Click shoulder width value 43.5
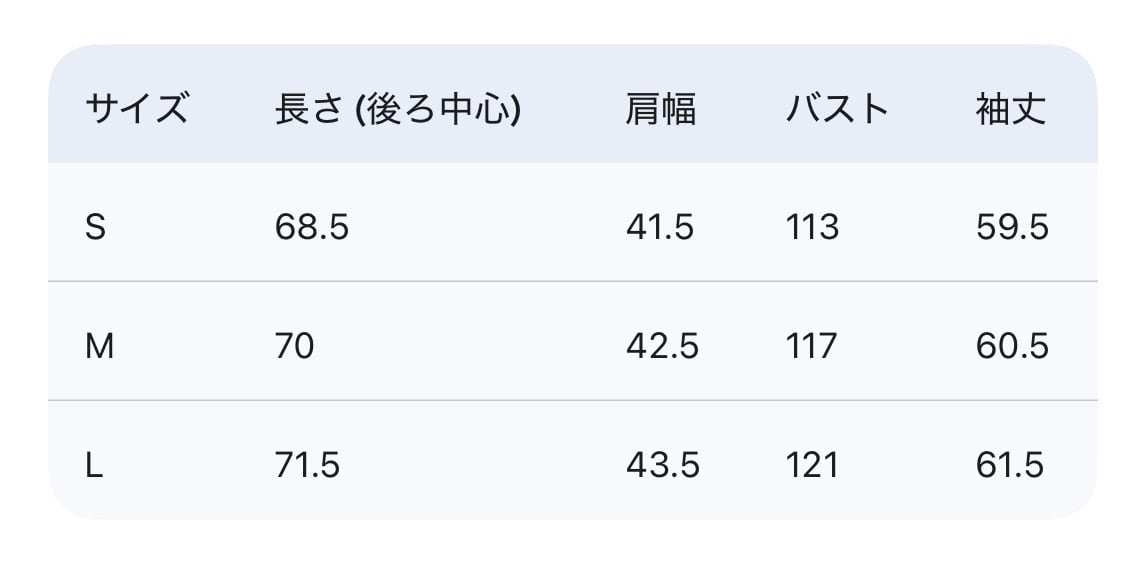This screenshot has height=573, width=1142. pos(662,465)
